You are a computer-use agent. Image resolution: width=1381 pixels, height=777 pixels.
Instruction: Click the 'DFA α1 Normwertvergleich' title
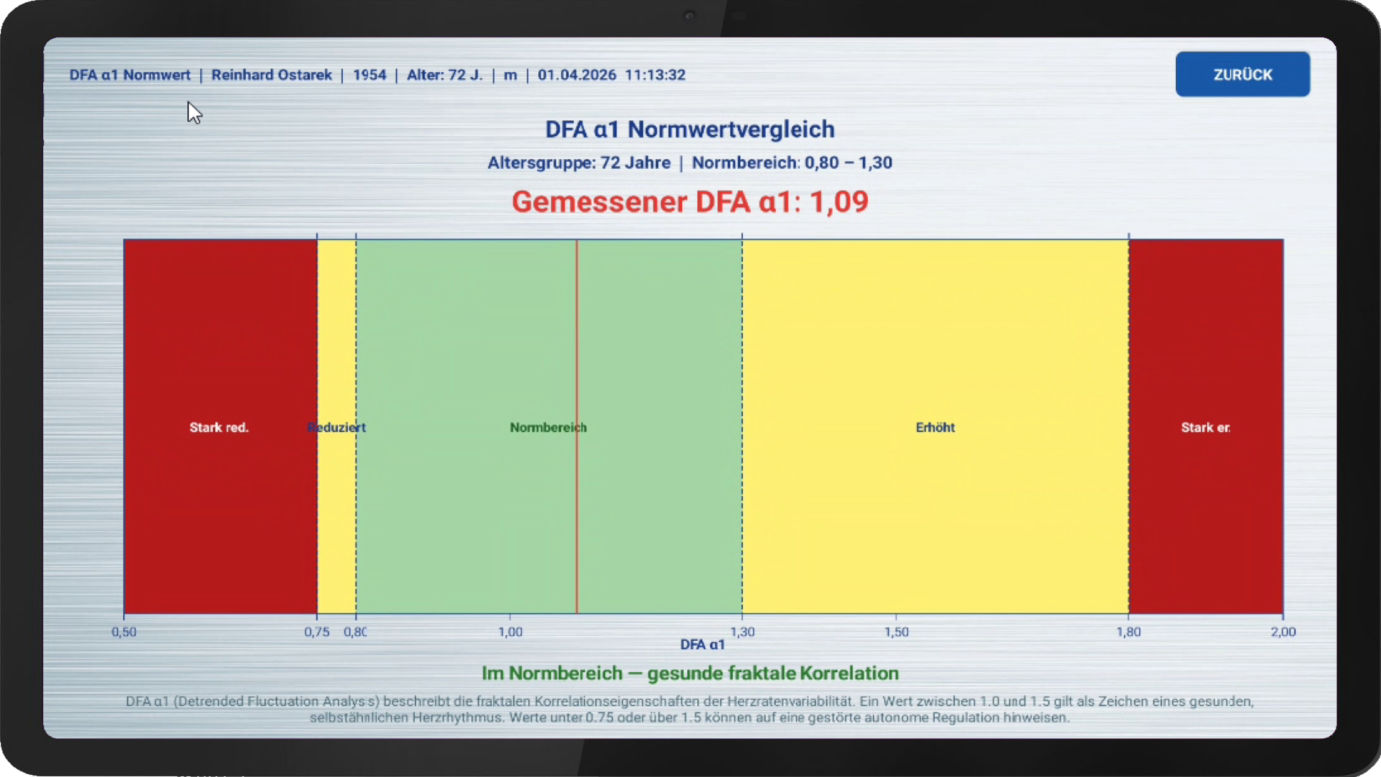click(x=690, y=129)
